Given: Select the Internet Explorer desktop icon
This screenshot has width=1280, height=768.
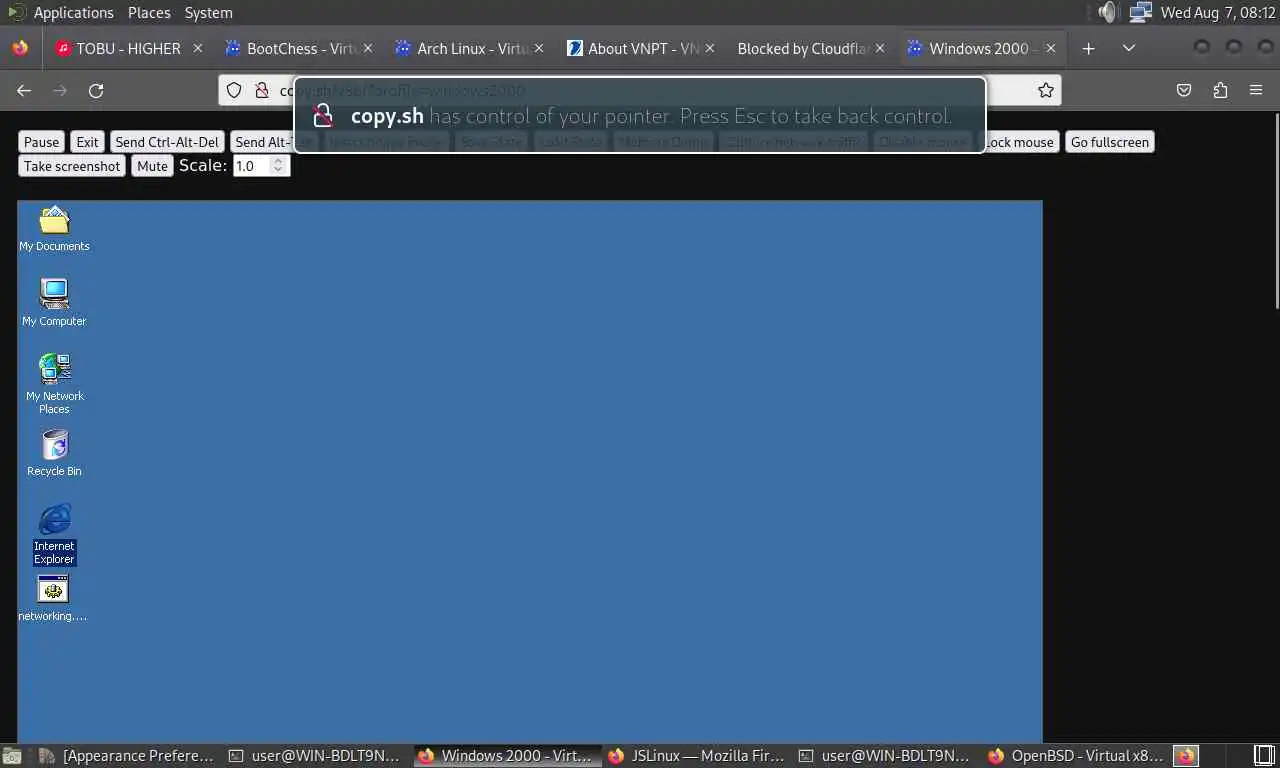Looking at the screenshot, I should (x=54, y=534).
